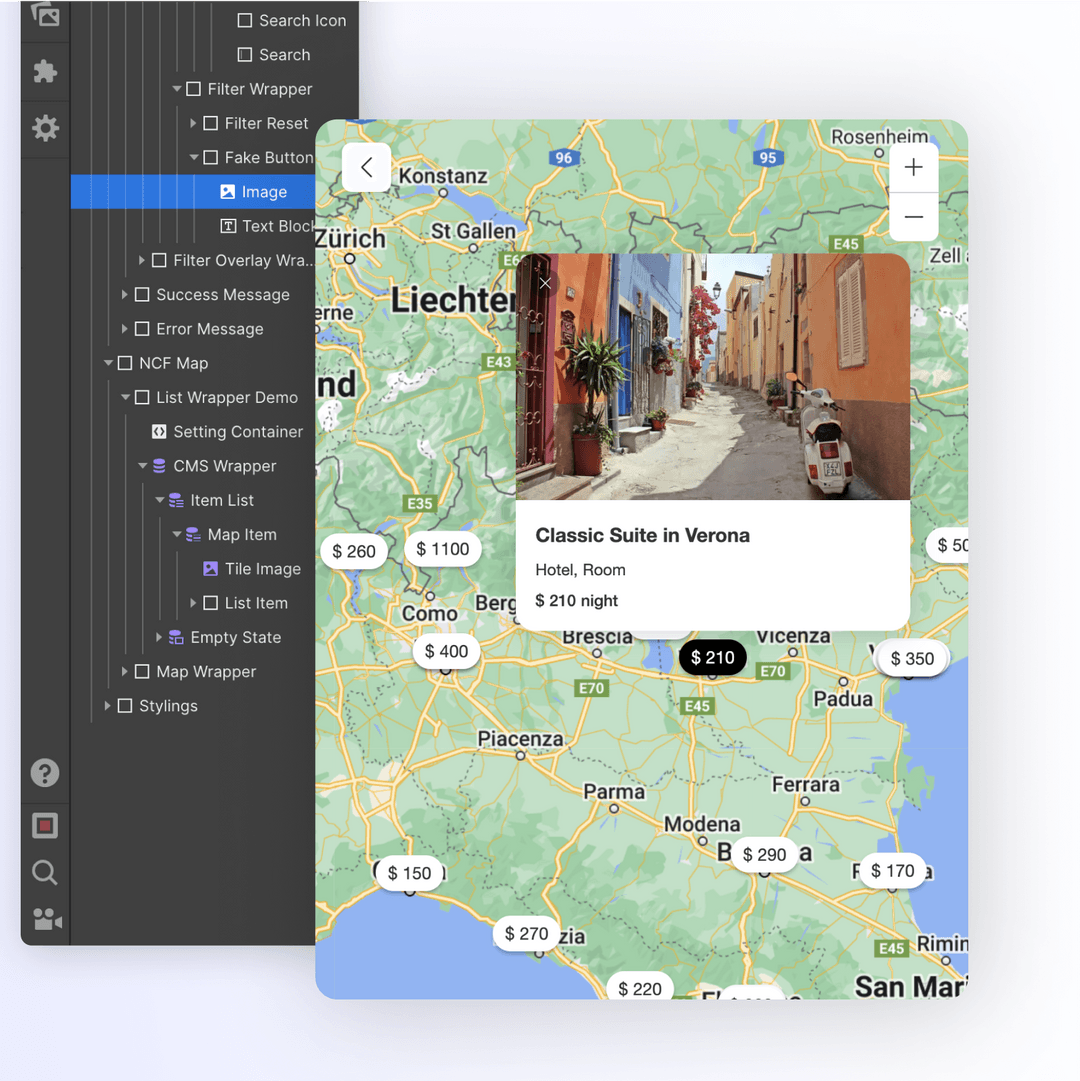This screenshot has height=1081, width=1080.
Task: Click the CMS Wrapper database icon
Action: [161, 466]
